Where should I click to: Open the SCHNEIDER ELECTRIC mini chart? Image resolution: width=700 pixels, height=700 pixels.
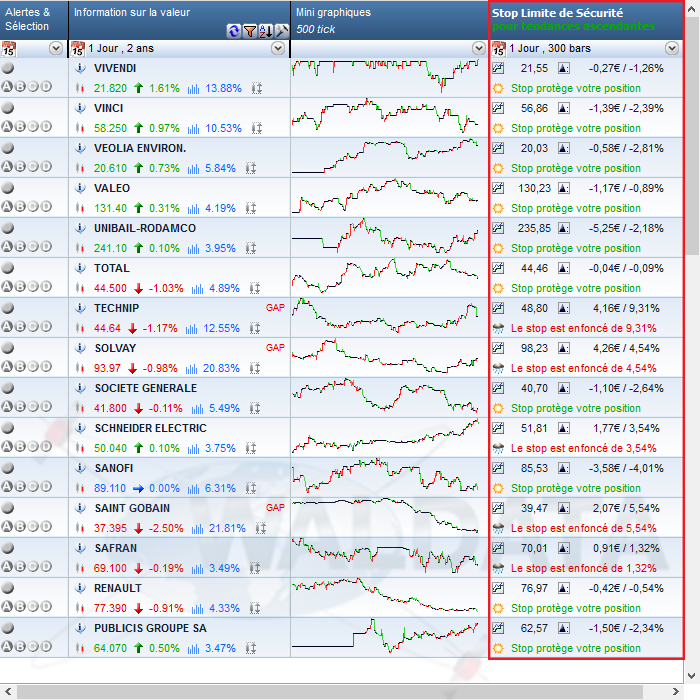click(385, 436)
